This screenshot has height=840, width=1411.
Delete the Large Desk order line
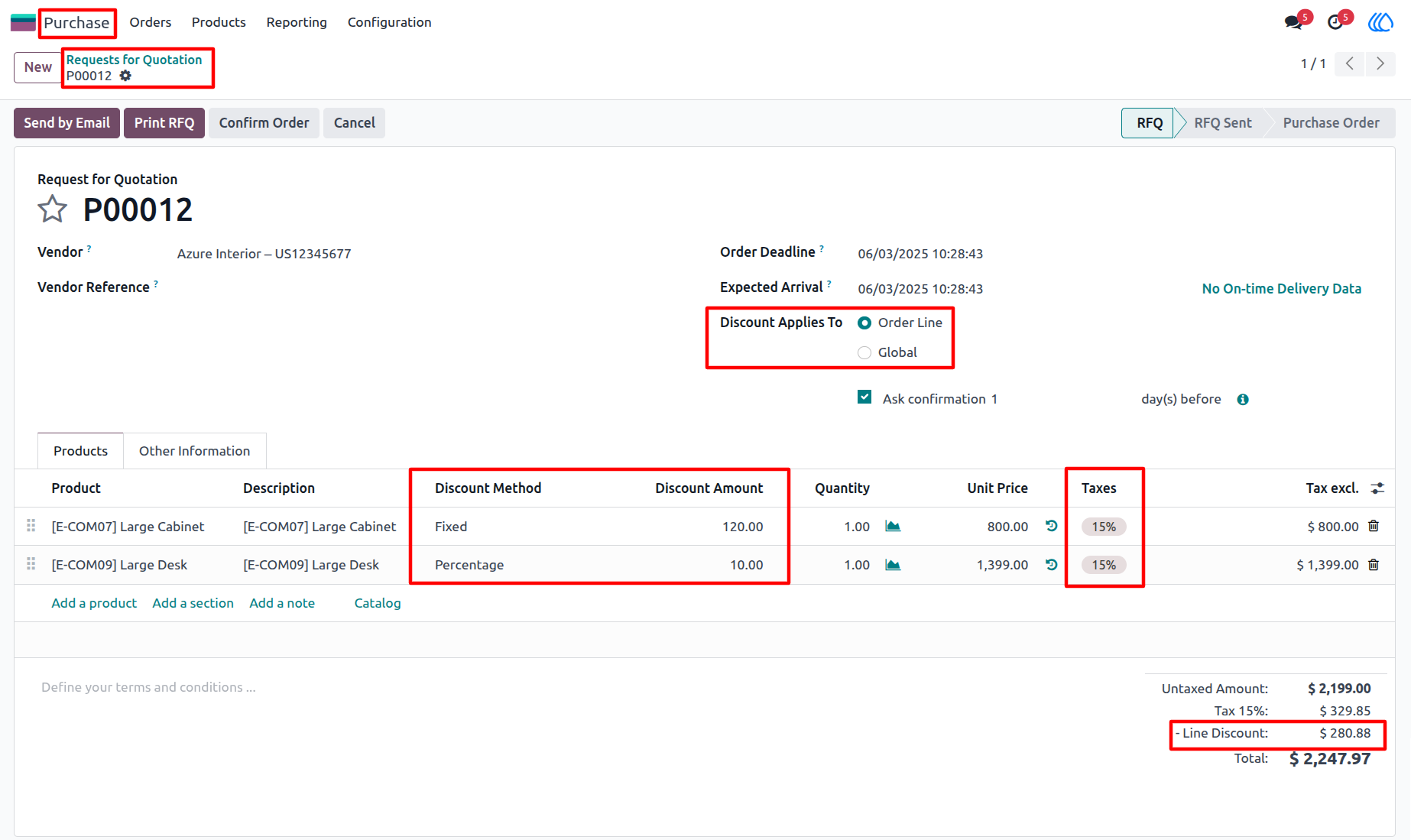pos(1374,564)
